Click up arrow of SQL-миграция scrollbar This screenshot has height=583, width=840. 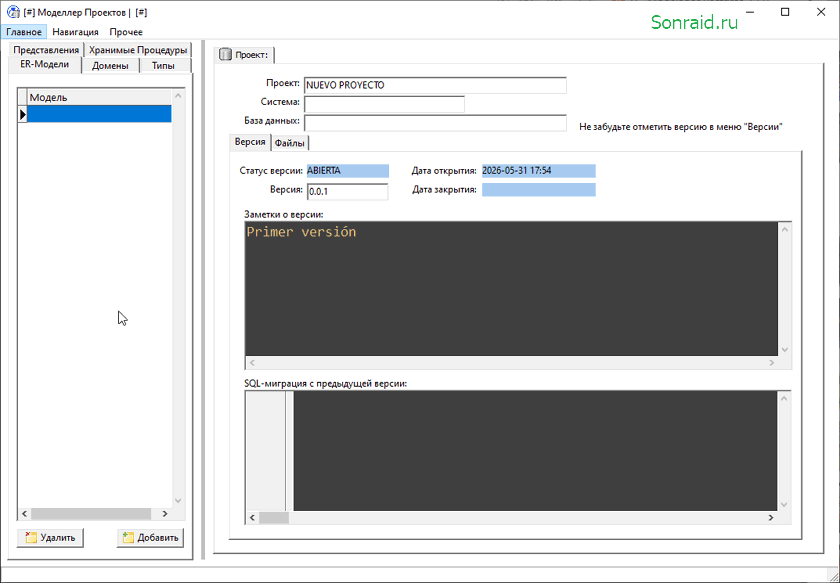[x=784, y=398]
